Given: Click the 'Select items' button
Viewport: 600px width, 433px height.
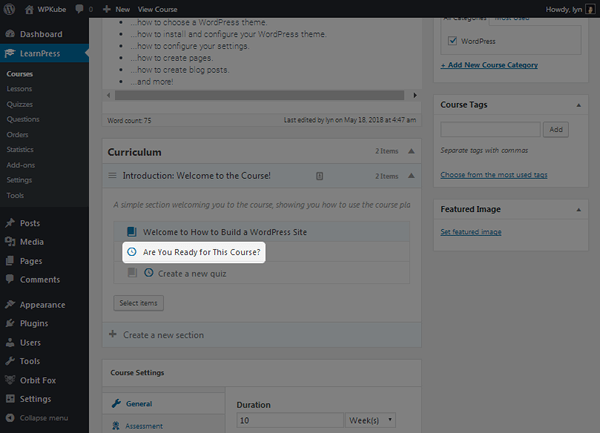Looking at the screenshot, I should [139, 302].
